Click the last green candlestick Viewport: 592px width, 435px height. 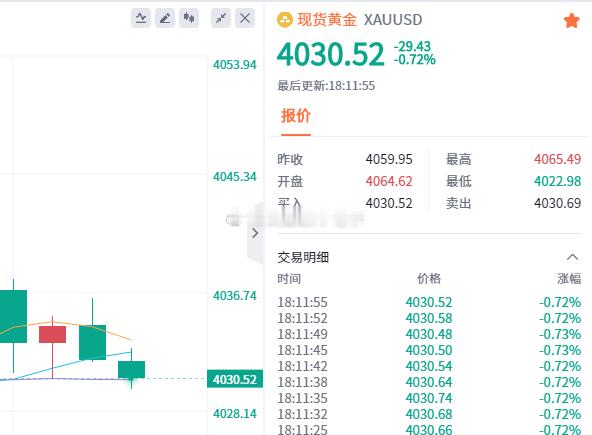[x=131, y=369]
